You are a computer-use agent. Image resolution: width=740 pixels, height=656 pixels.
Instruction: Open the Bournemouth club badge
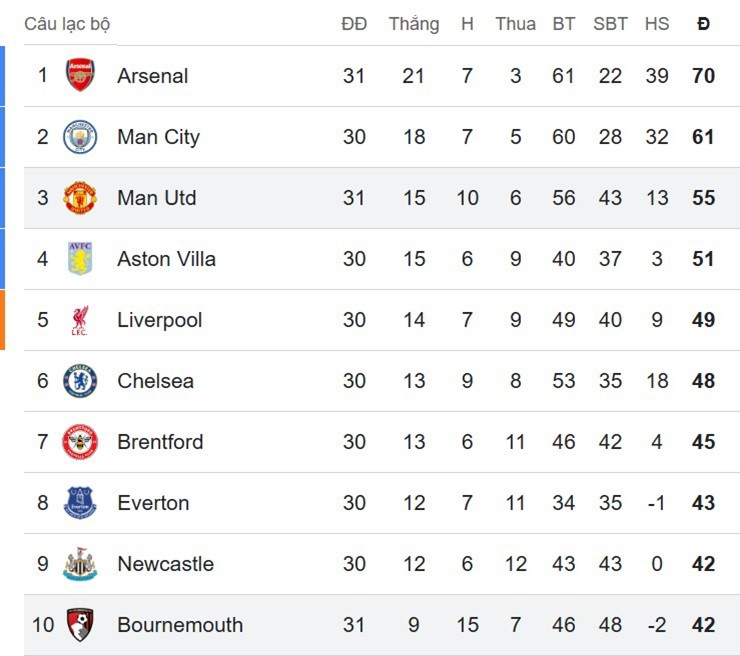(80, 625)
